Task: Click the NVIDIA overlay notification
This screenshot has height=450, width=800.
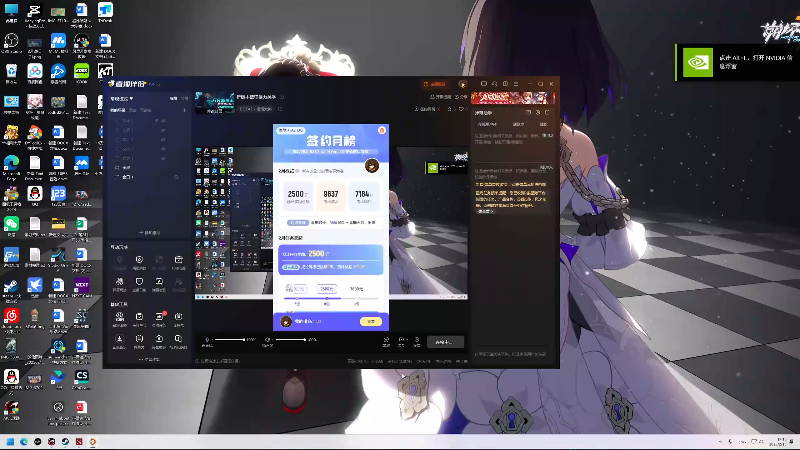Action: pos(738,62)
